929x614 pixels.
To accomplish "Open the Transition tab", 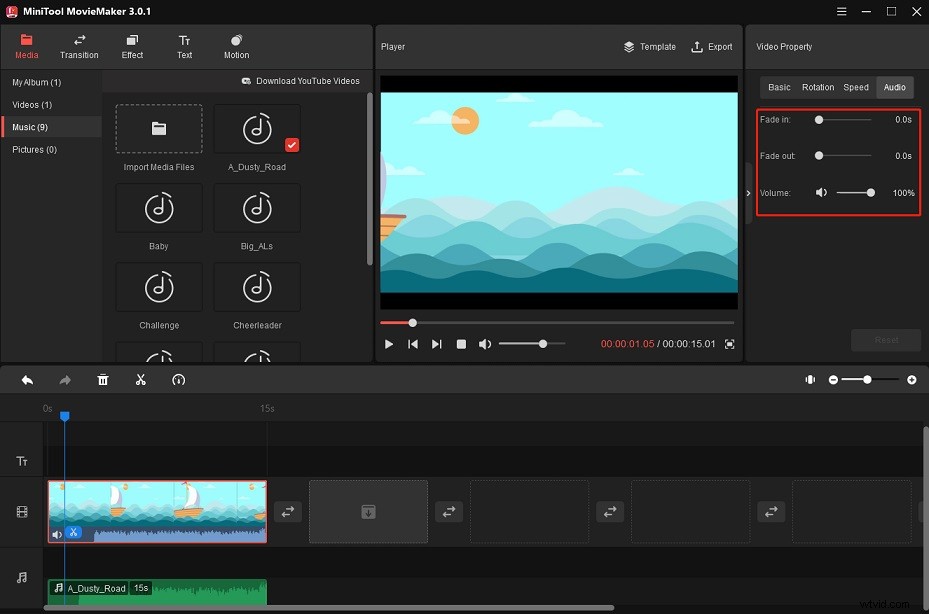I will click(79, 46).
